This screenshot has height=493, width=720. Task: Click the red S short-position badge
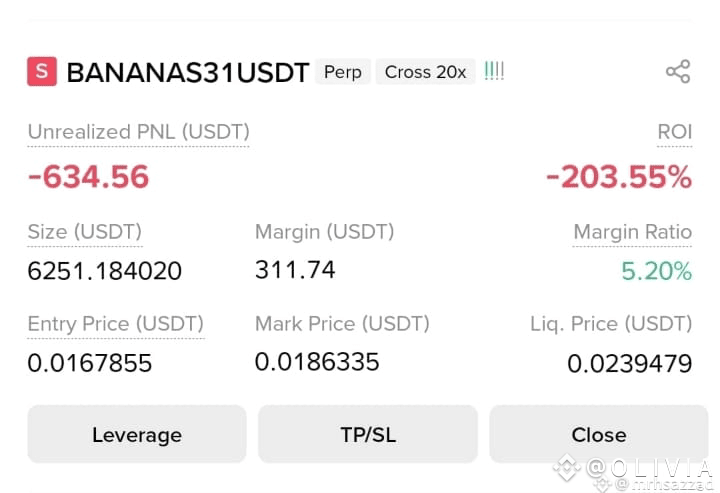point(42,72)
